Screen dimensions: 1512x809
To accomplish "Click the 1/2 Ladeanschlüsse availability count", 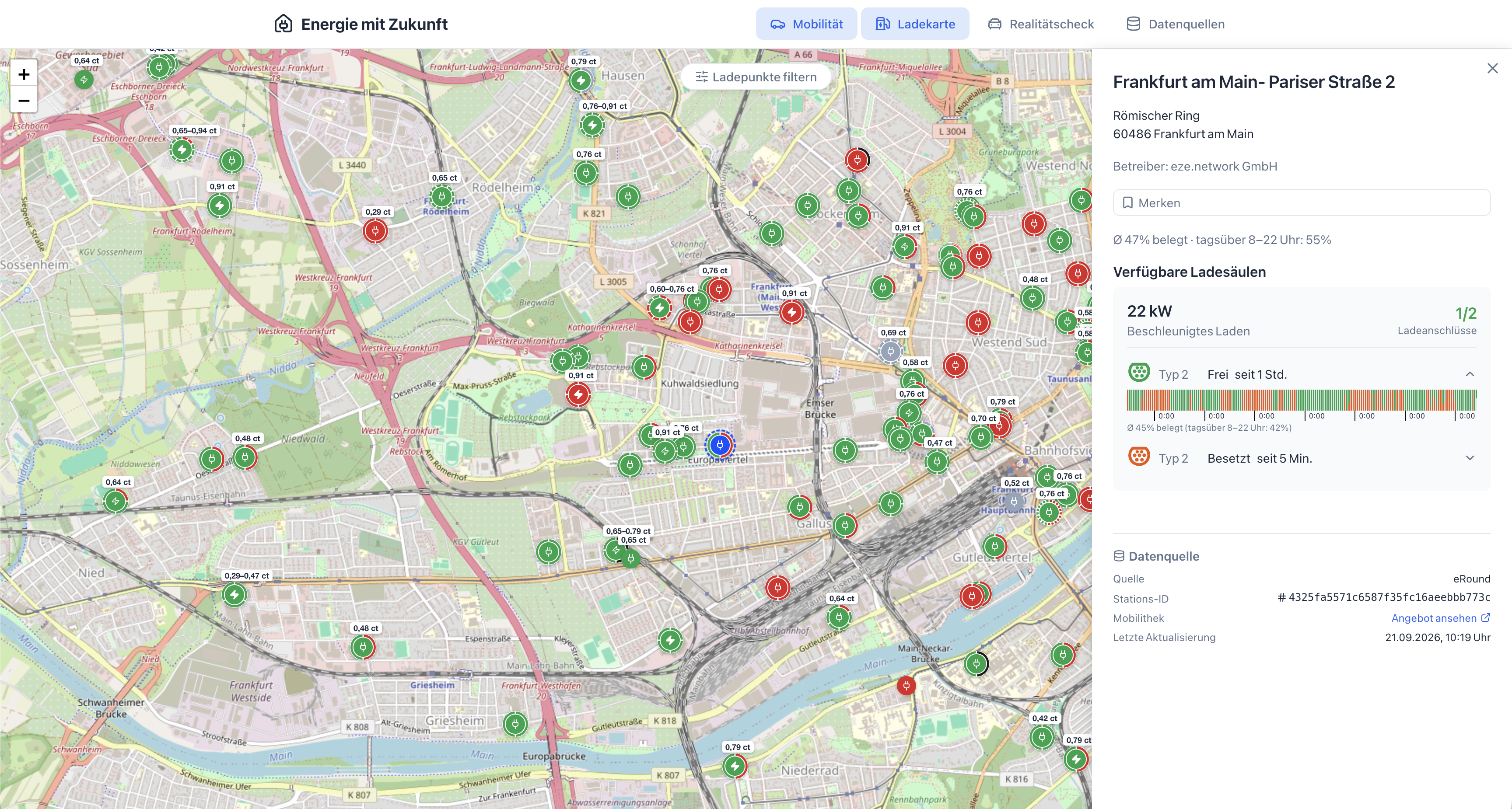I will click(1466, 313).
